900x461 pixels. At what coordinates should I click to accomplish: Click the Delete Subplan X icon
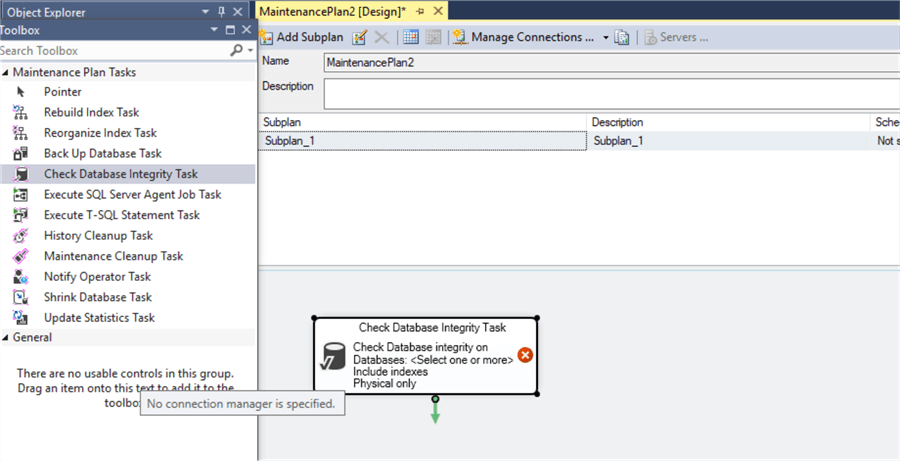(381, 37)
